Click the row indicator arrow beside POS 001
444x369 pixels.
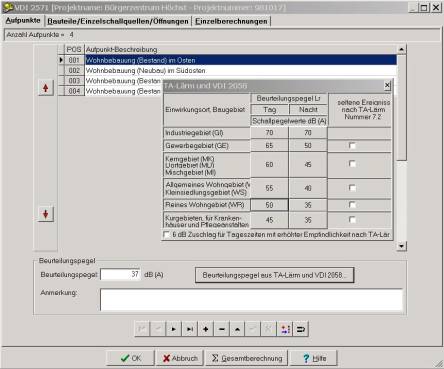[61, 60]
